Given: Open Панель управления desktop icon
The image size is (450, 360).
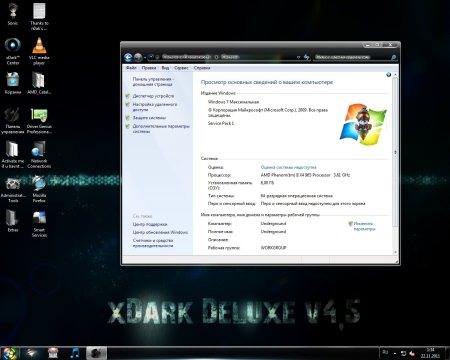Looking at the screenshot, I should click(x=13, y=120).
